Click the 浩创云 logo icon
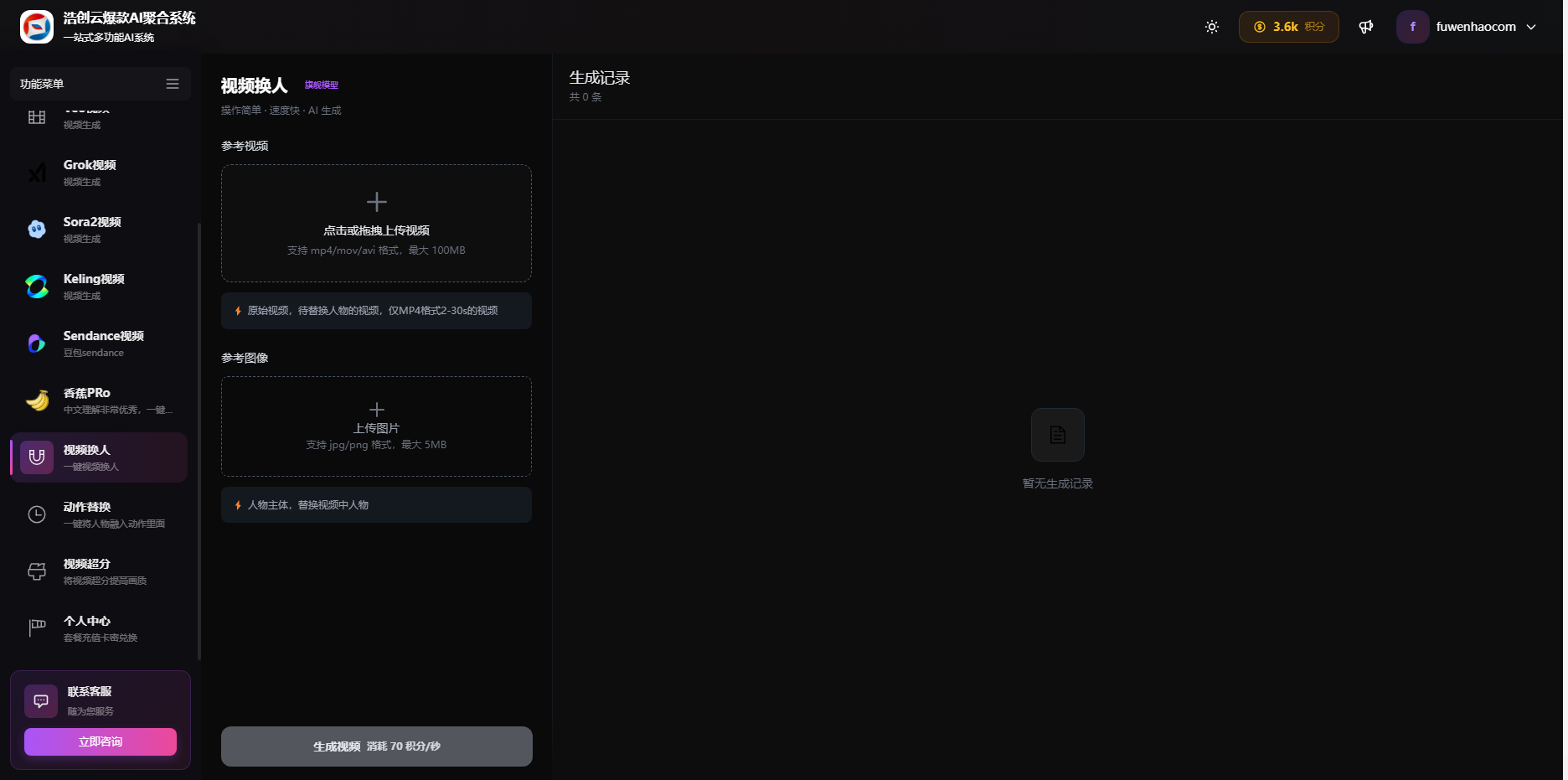Image resolution: width=1568 pixels, height=780 pixels. 37,27
